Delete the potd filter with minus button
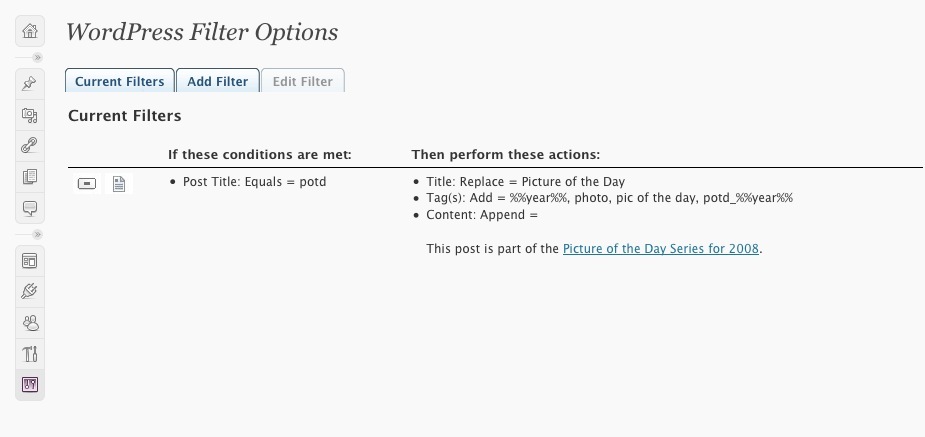This screenshot has height=437, width=925. click(87, 183)
